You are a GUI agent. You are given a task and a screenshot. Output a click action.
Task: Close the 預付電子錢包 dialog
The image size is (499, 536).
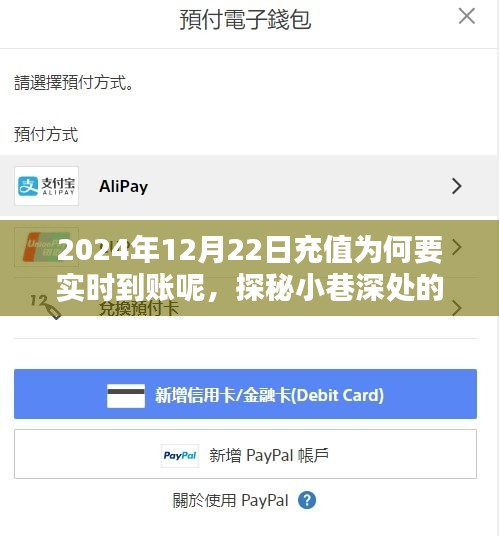(467, 16)
